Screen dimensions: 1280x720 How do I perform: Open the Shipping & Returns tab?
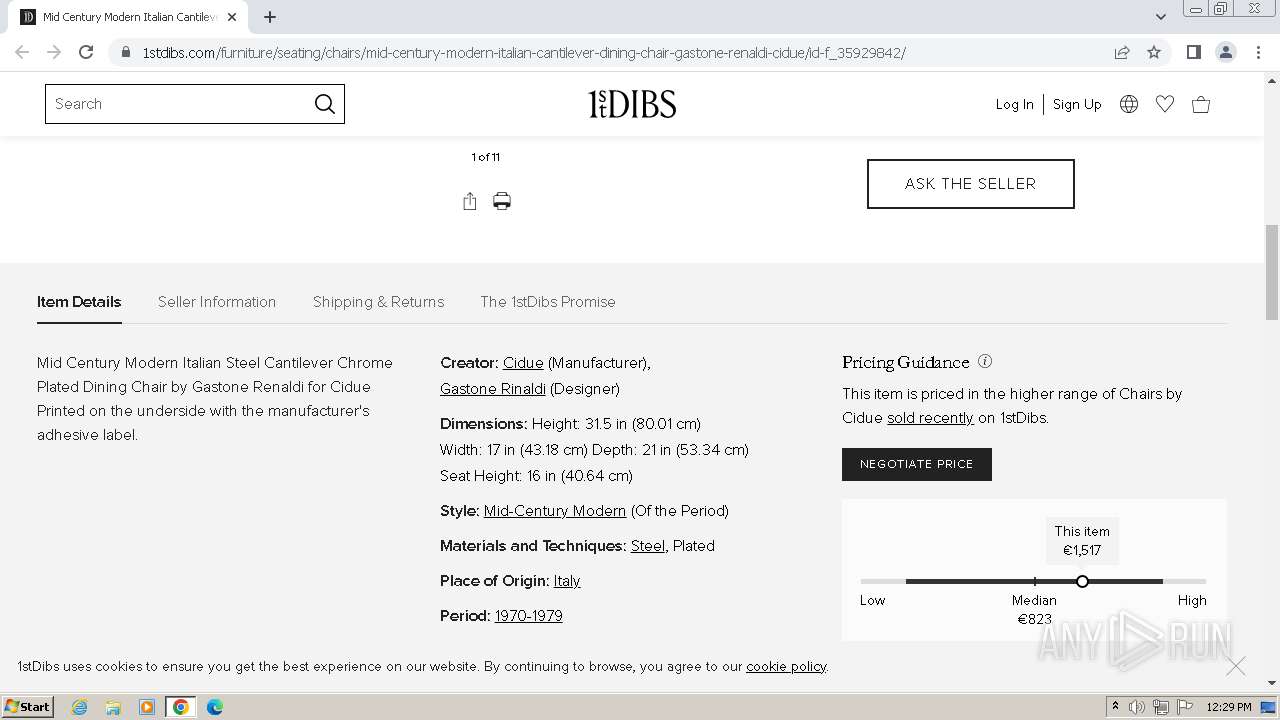pos(378,302)
